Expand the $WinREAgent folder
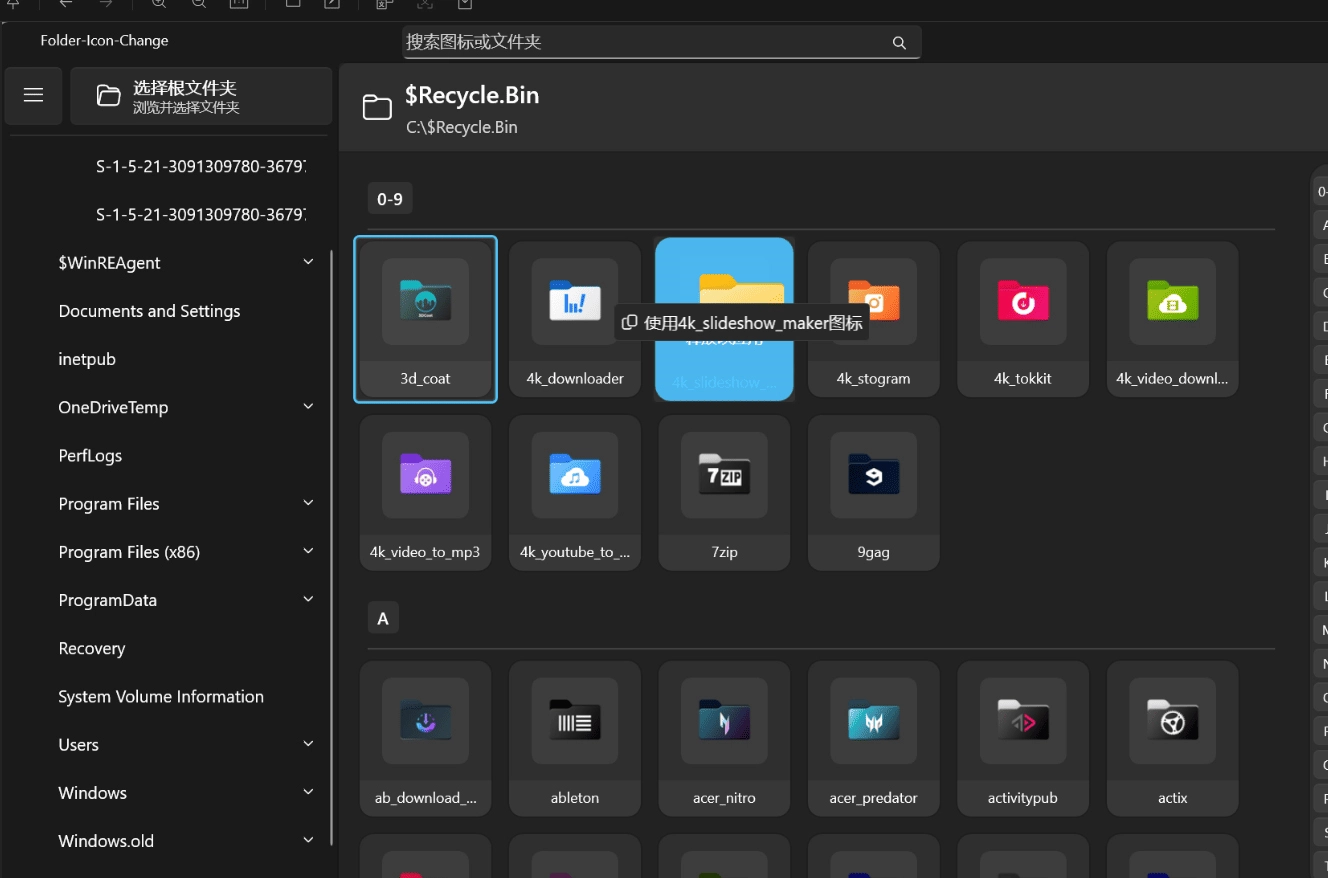Screen dimensions: 1328x878 (308, 263)
